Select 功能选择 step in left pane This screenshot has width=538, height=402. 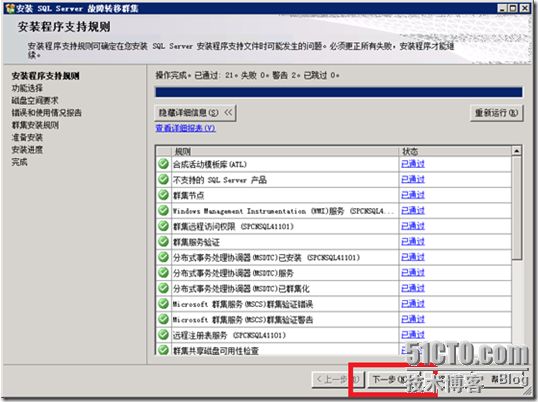pos(27,88)
